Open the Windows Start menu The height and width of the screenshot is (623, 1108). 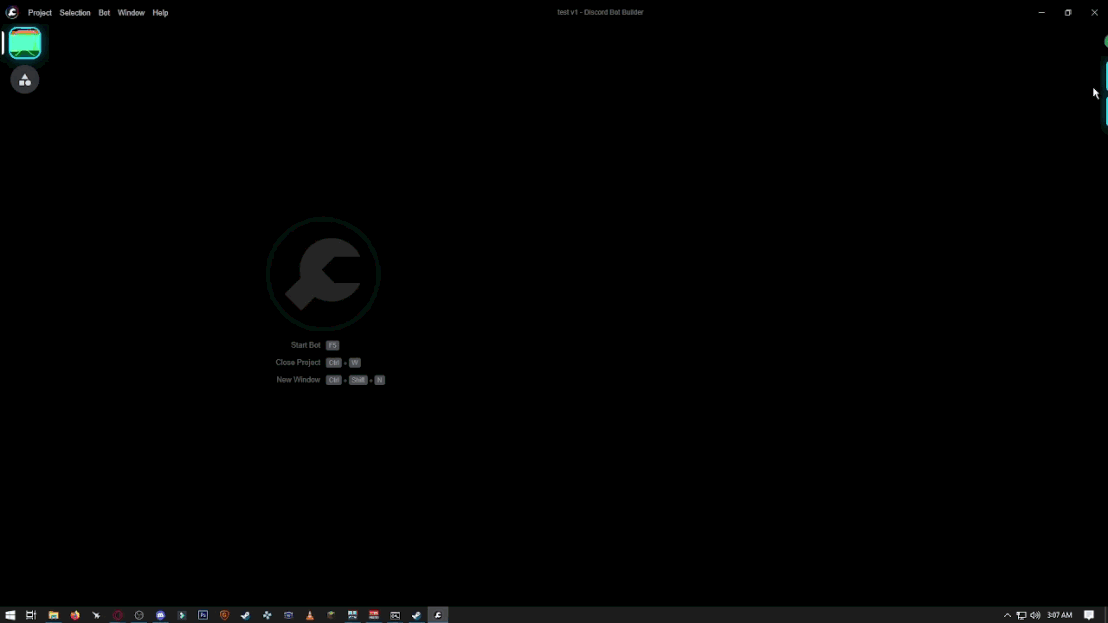coord(10,615)
